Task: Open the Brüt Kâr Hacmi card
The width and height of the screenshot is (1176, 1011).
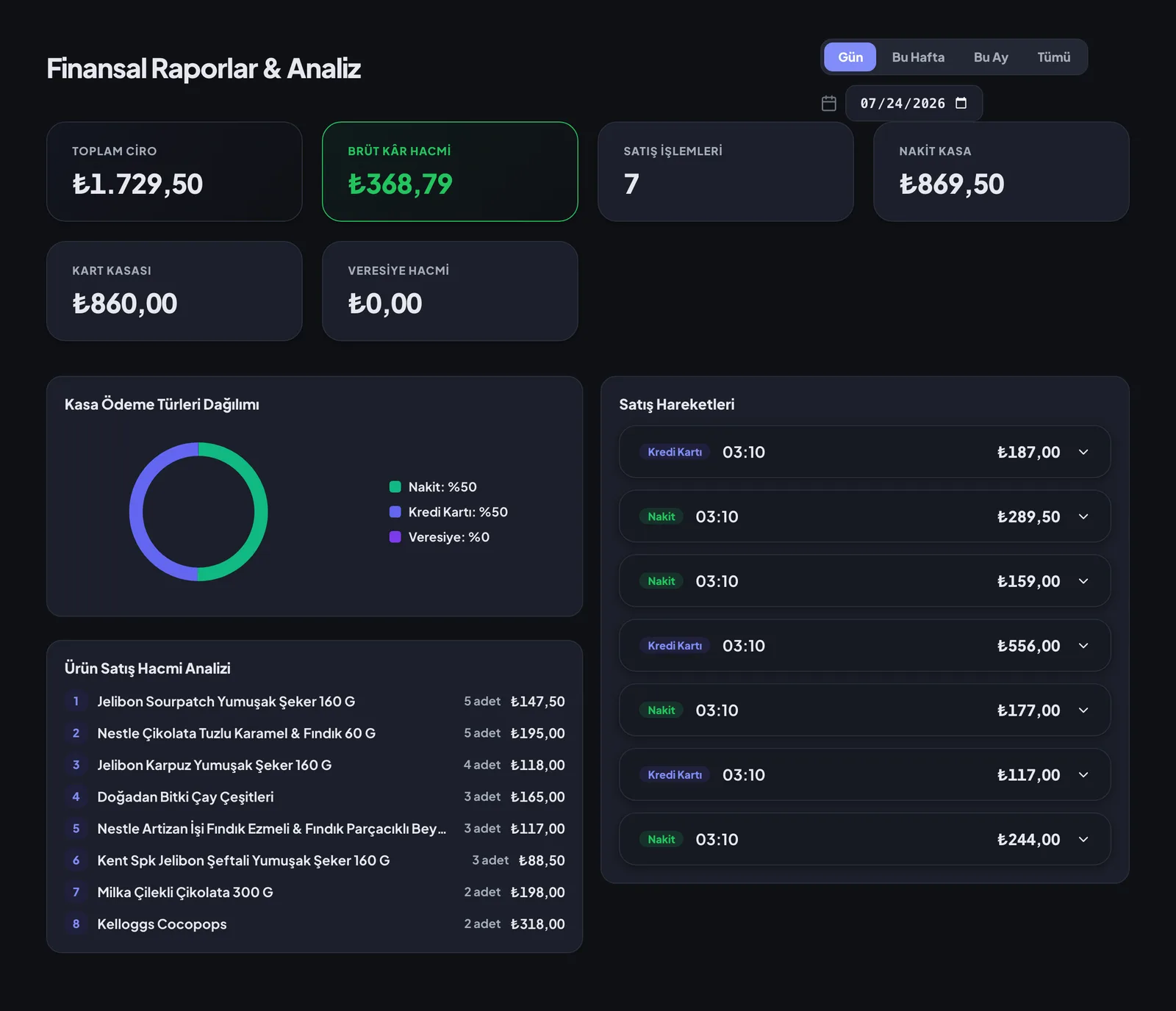Action: click(450, 171)
